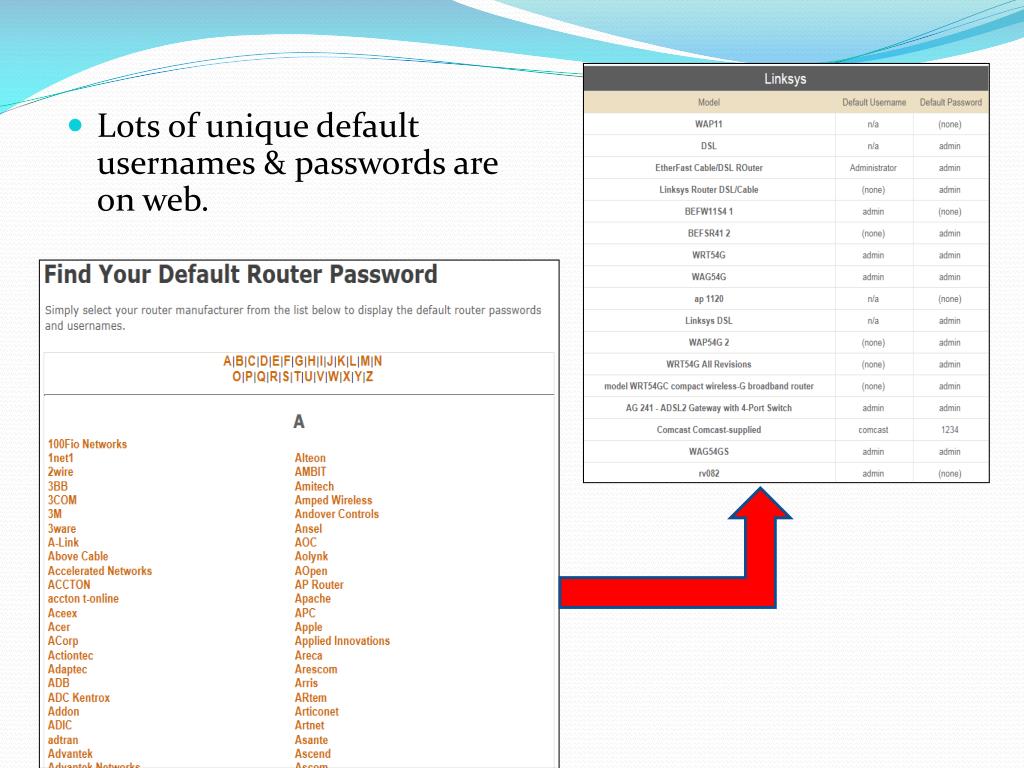Open the Artnet manufacturer link
The height and width of the screenshot is (768, 1024).
310,726
